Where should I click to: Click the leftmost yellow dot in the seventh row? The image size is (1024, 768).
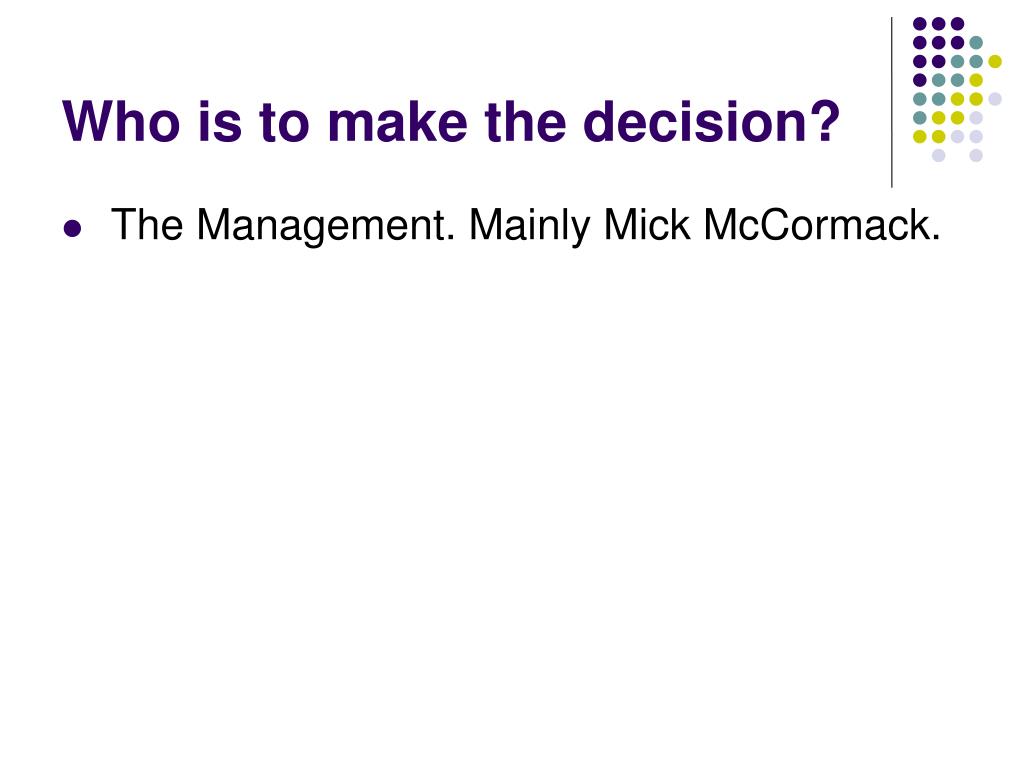[920, 136]
